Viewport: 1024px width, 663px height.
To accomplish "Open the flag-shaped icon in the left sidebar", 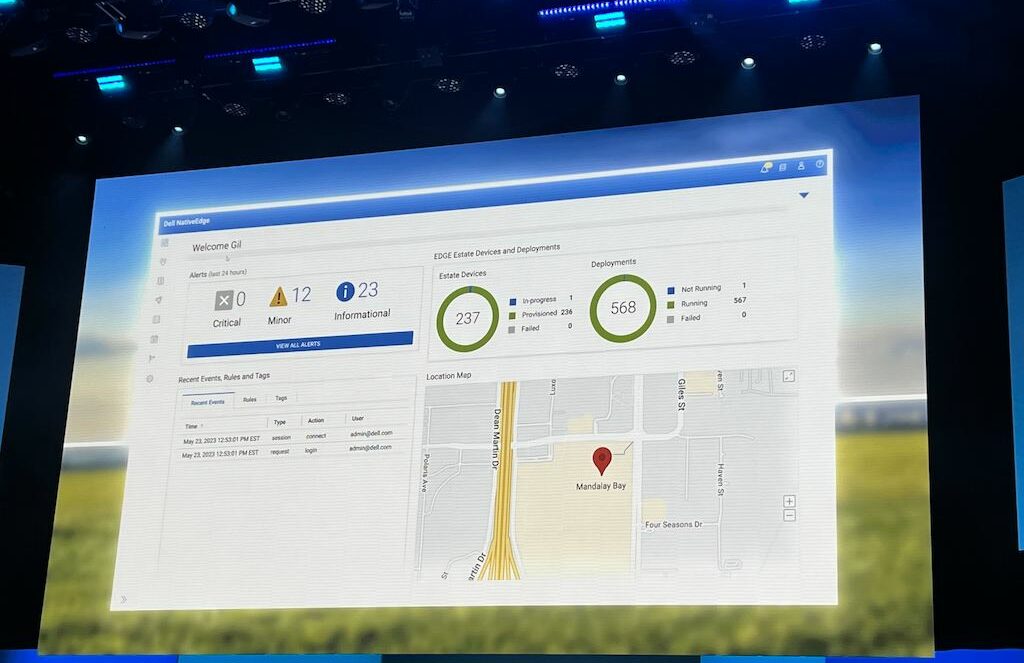I will click(152, 359).
